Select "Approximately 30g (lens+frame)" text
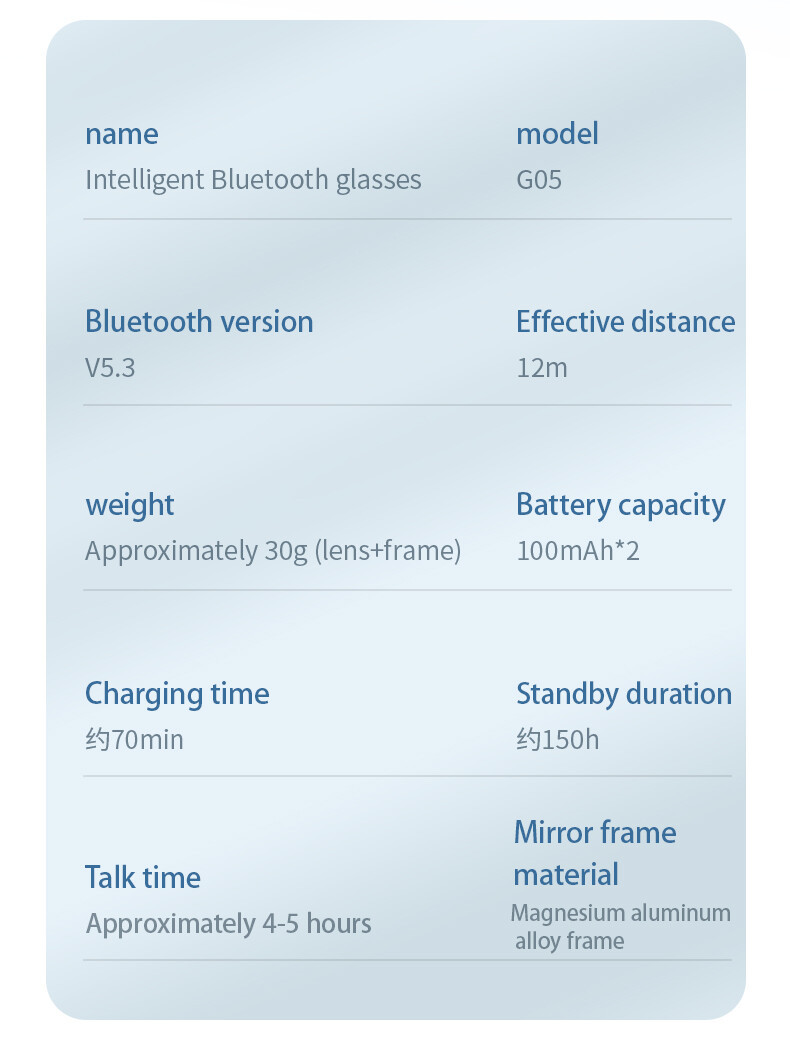The height and width of the screenshot is (1053, 790). point(273,551)
